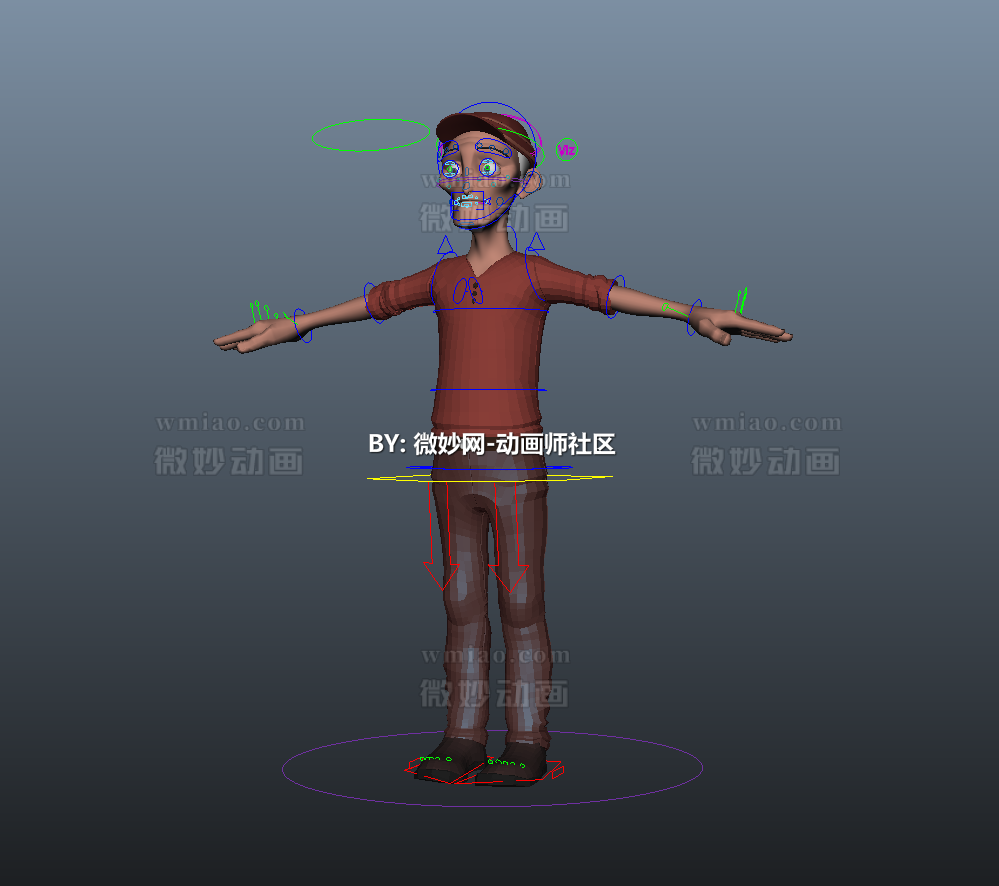Click the screen-right eye control circle
The height and width of the screenshot is (886, 999).
(488, 170)
